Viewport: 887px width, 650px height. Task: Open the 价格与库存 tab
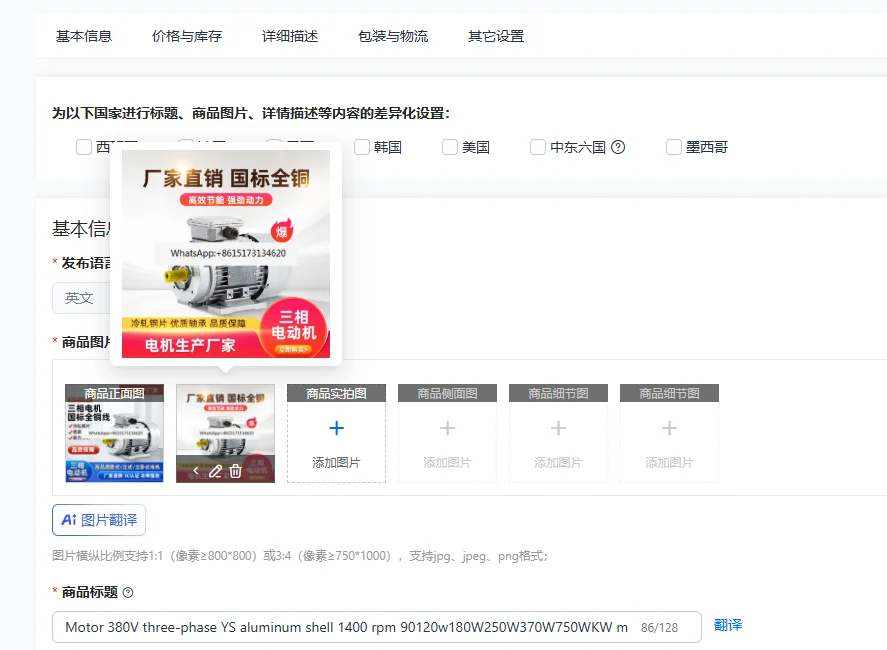187,36
